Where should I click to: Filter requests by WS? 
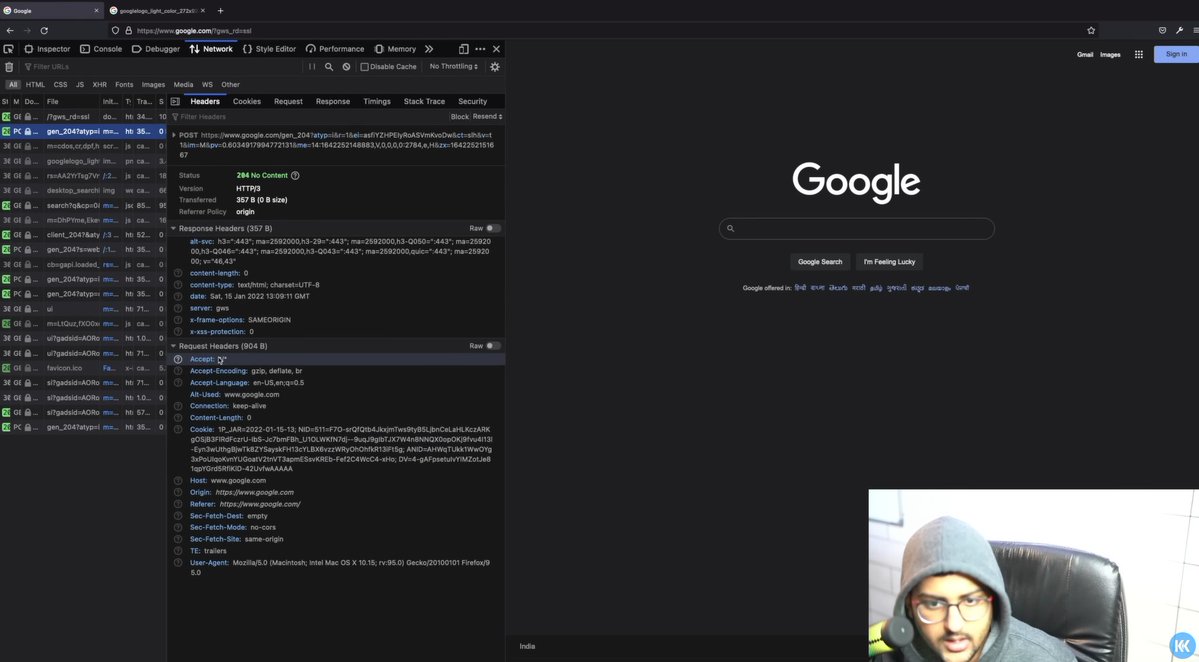(207, 85)
